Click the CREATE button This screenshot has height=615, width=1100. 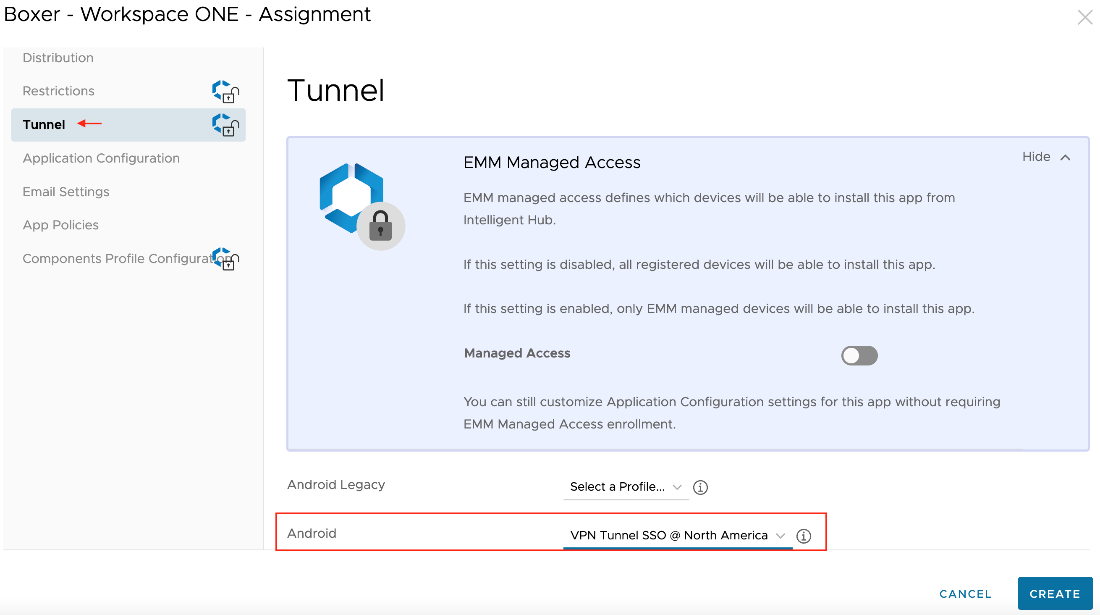[1054, 593]
